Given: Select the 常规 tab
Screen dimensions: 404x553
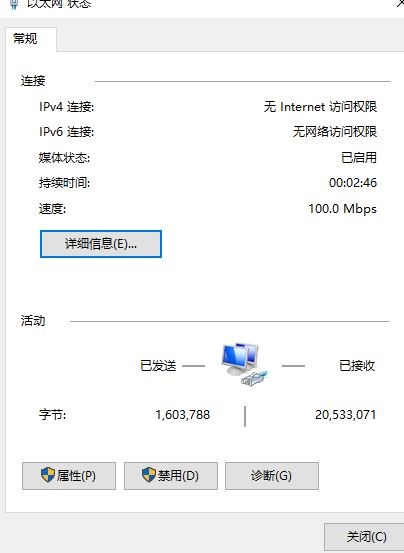Looking at the screenshot, I should (25, 38).
